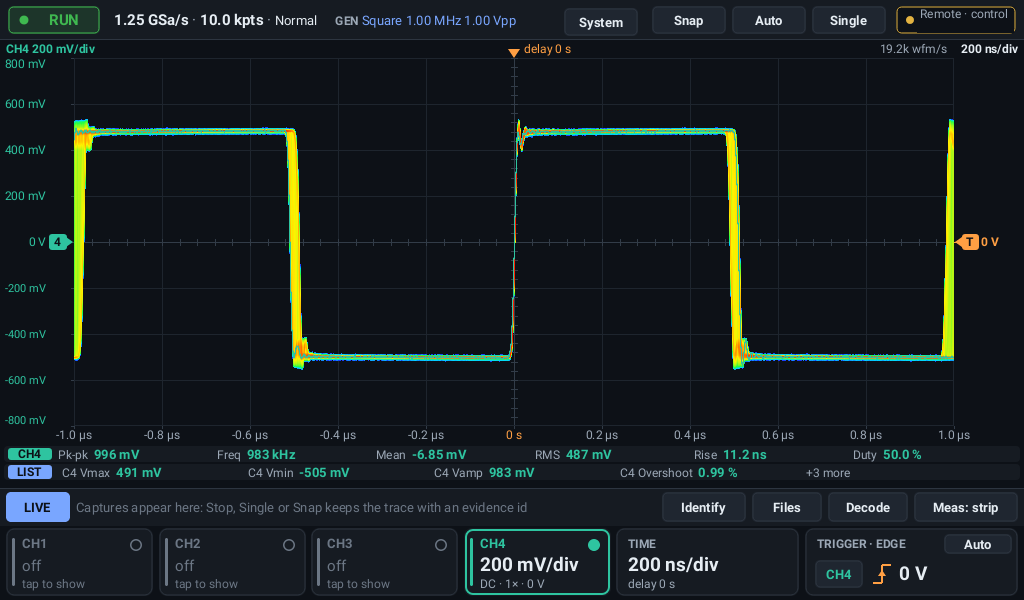Click the Duty 50.0 % measurement
Screen dimensions: 1024x600
(887, 454)
